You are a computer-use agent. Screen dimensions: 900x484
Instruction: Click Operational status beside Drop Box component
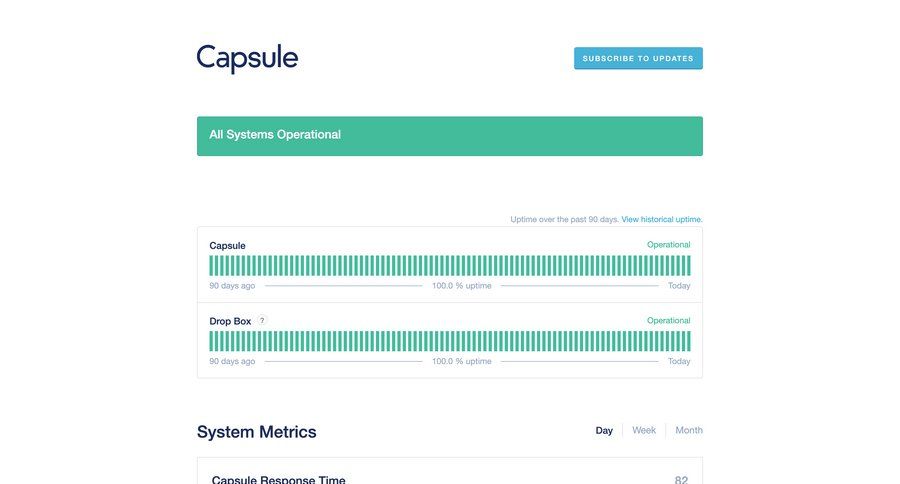click(668, 321)
